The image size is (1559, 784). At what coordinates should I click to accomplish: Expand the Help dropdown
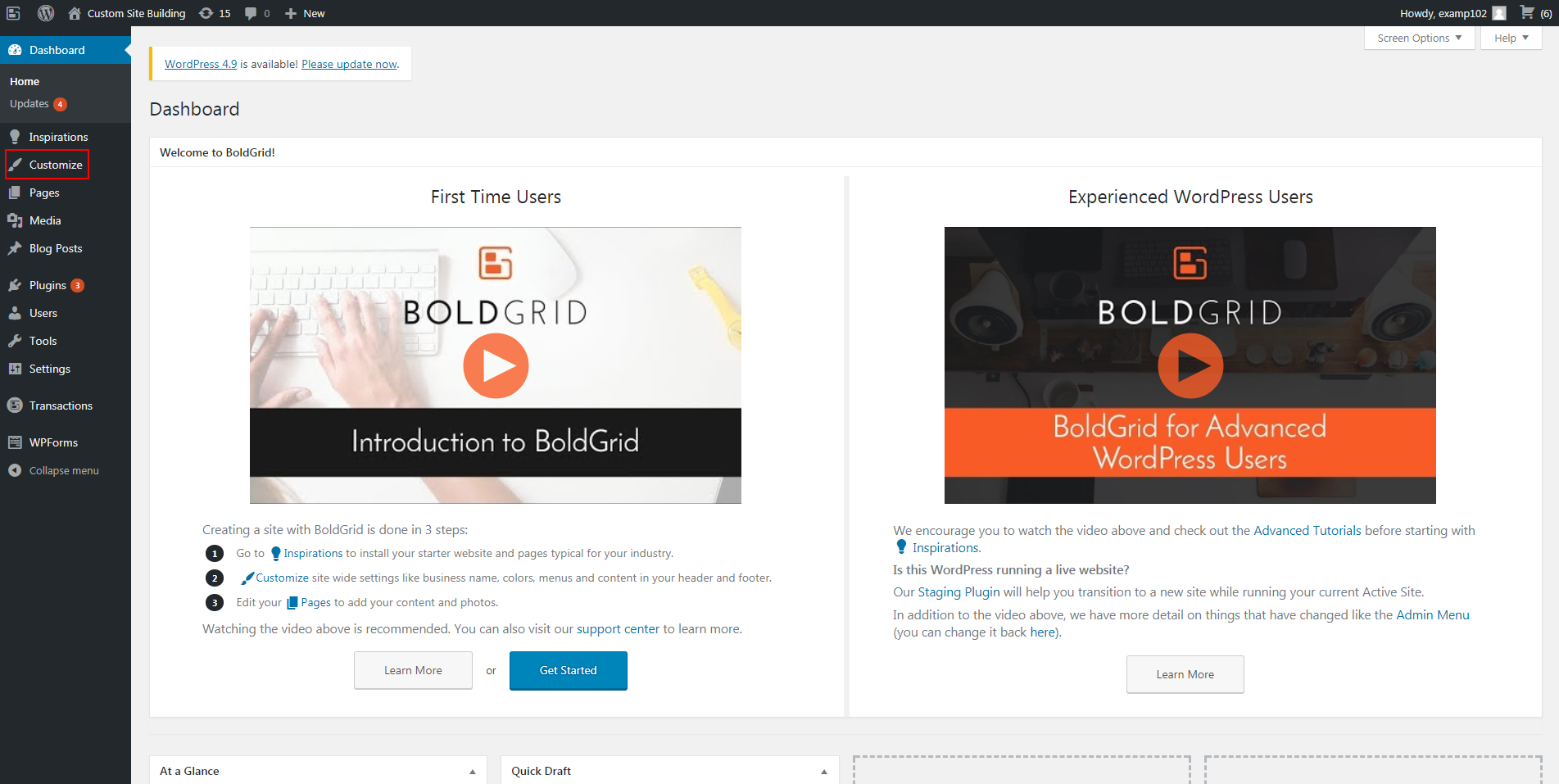[1511, 38]
